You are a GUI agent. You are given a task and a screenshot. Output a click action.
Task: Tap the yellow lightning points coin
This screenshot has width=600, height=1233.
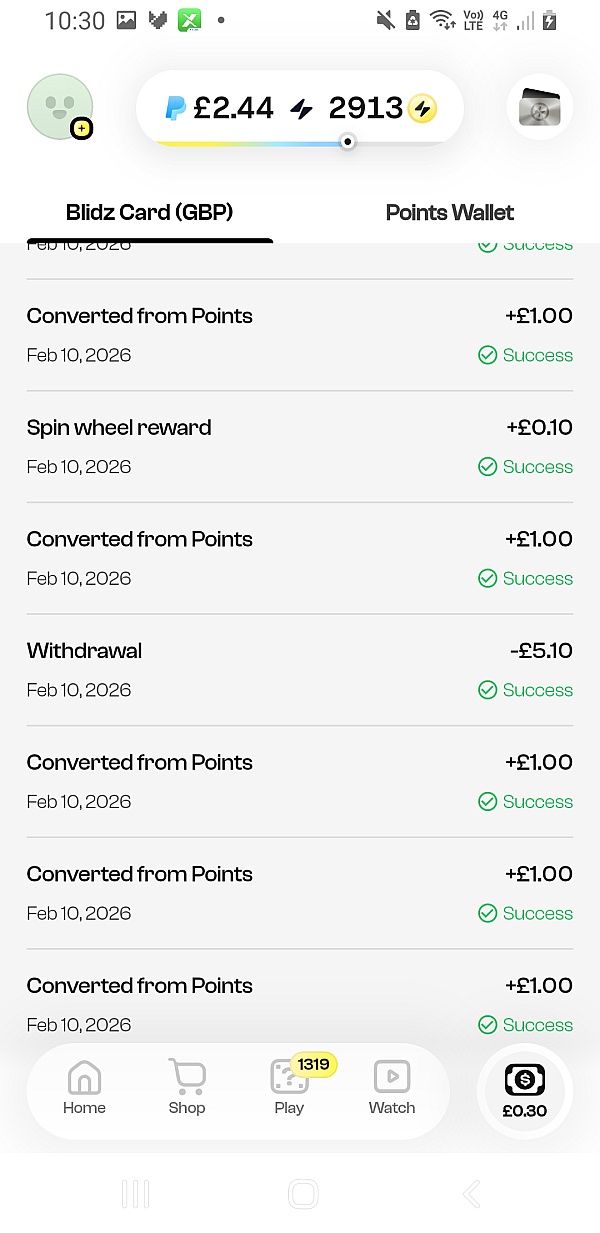(422, 108)
